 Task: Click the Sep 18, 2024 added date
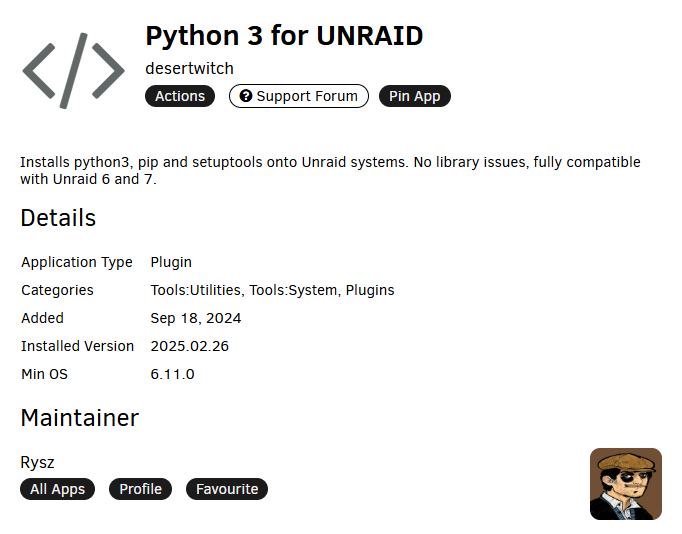coord(196,318)
